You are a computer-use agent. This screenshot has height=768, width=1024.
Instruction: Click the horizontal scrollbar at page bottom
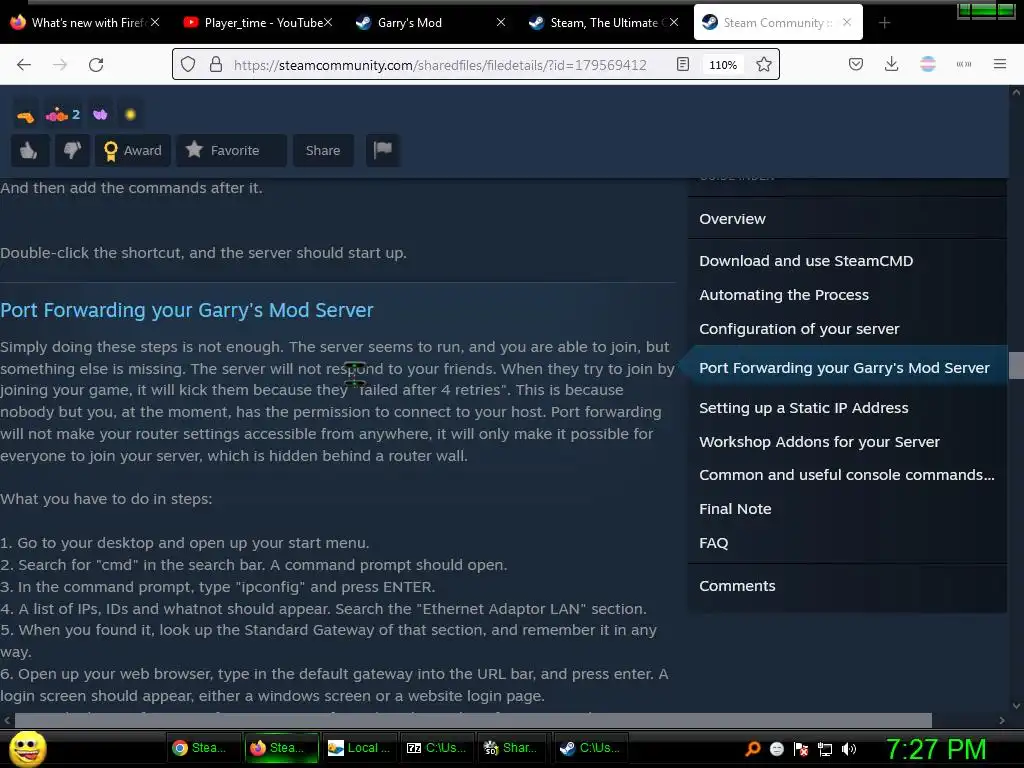pyautogui.click(x=473, y=720)
